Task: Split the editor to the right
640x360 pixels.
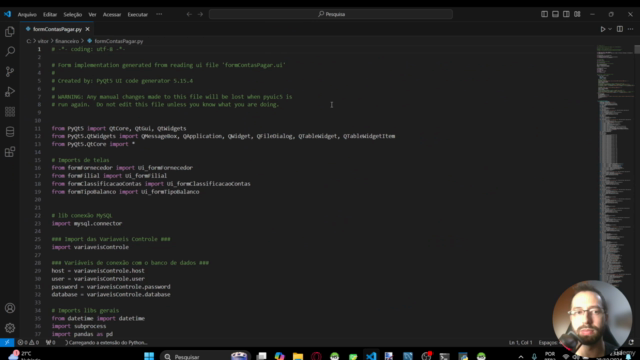Action: pyautogui.click(x=620, y=29)
